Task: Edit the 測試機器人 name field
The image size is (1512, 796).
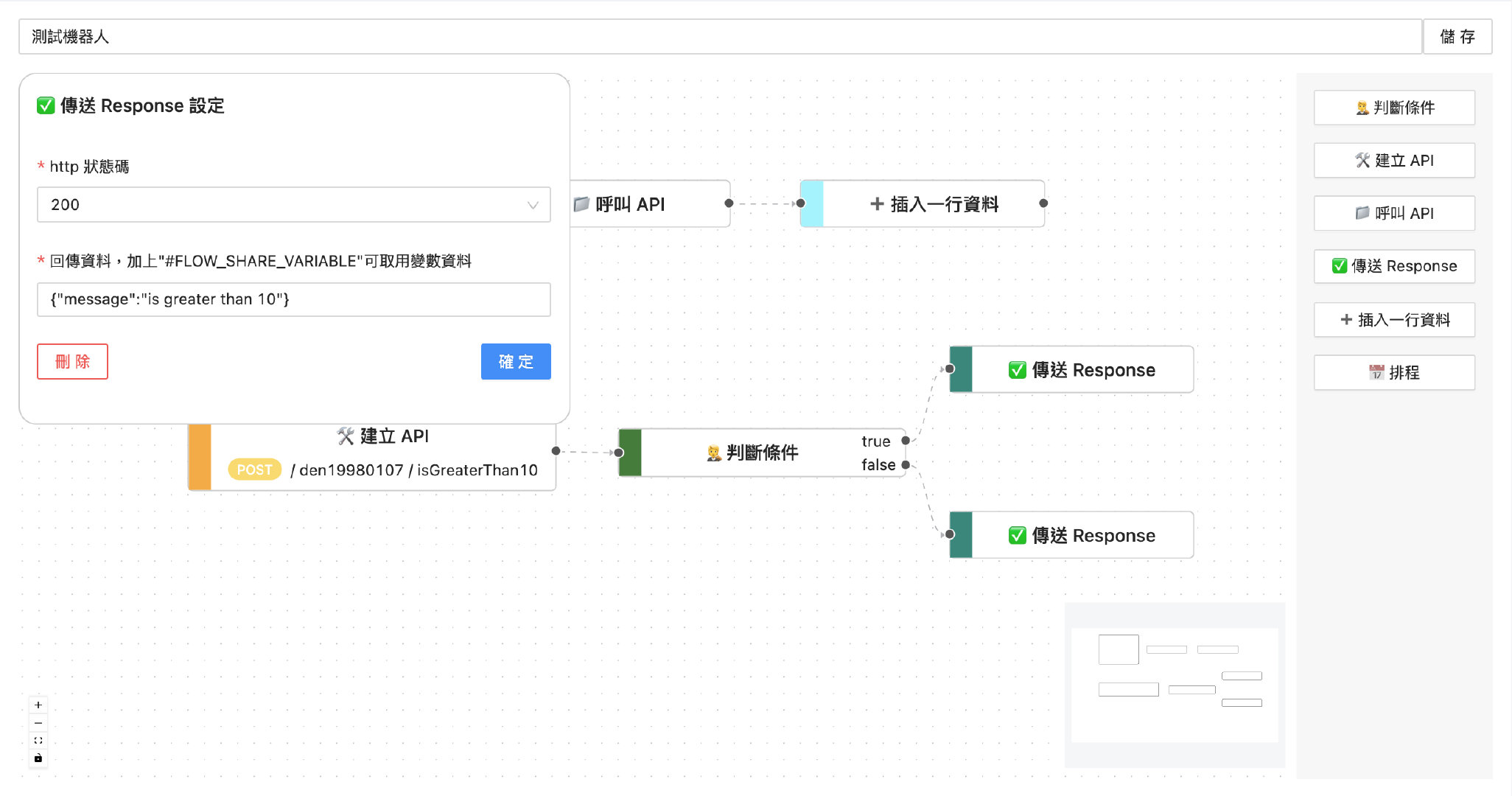Action: pos(720,37)
